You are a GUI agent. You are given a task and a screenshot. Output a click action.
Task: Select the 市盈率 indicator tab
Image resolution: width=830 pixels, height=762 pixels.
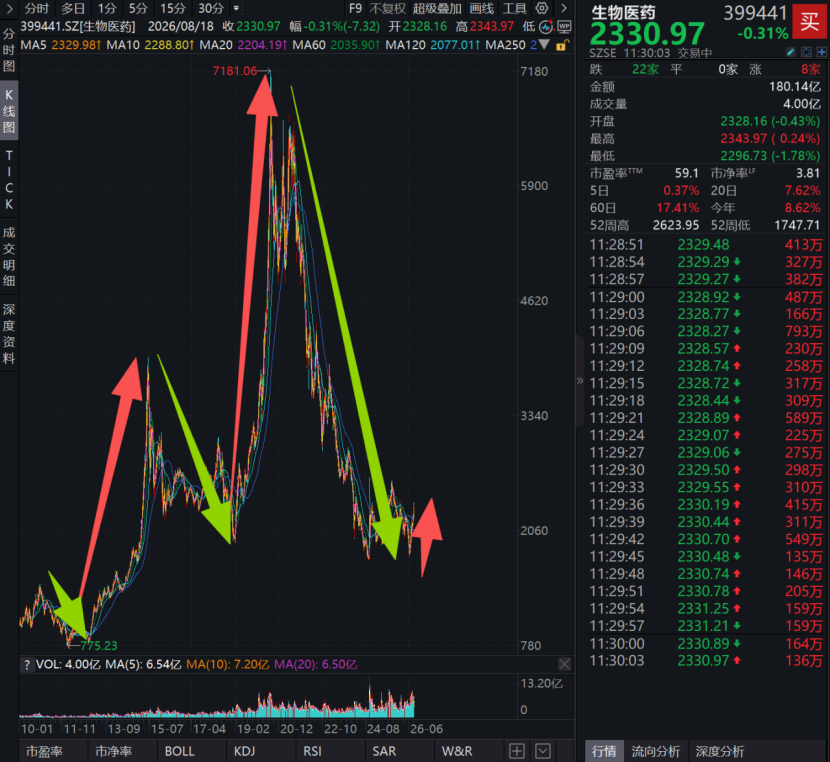[x=44, y=751]
